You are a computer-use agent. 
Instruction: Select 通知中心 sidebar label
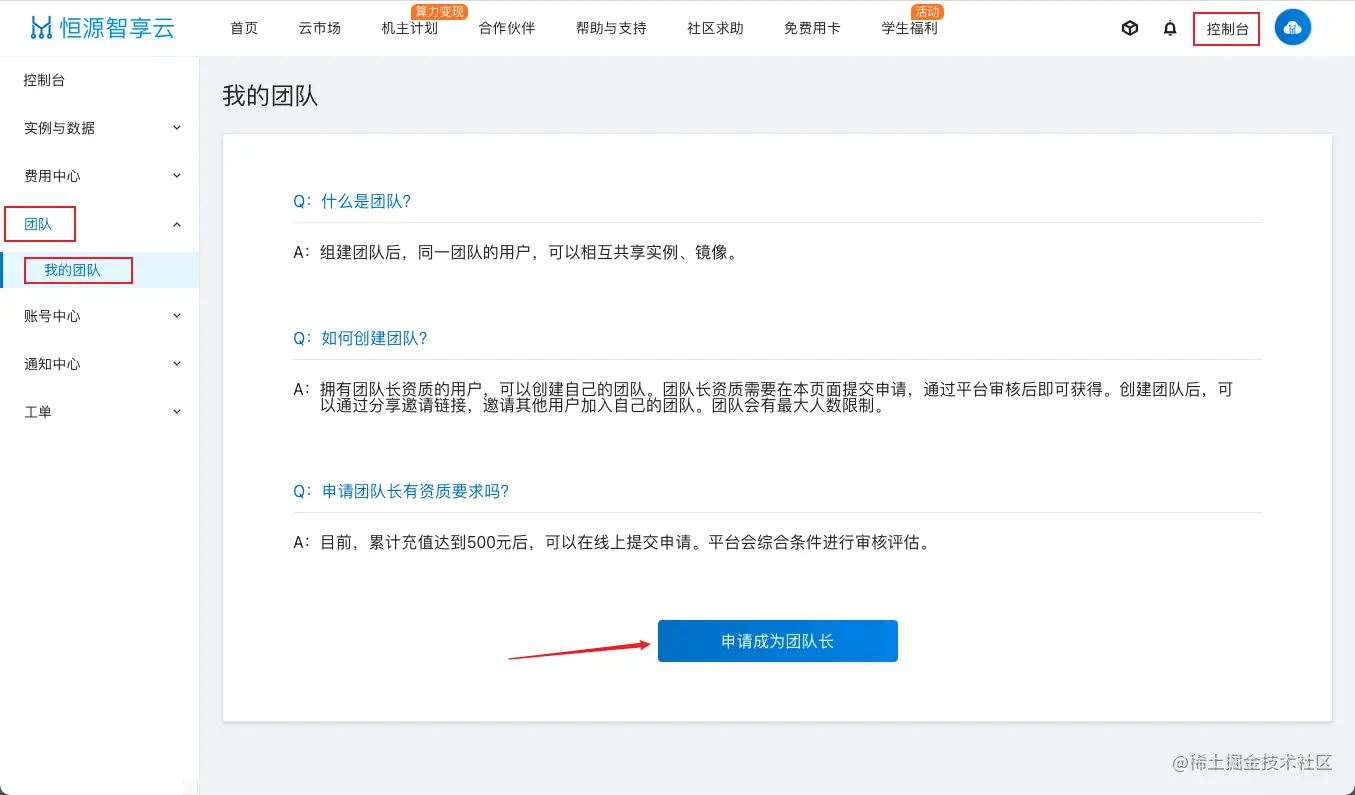tap(52, 364)
